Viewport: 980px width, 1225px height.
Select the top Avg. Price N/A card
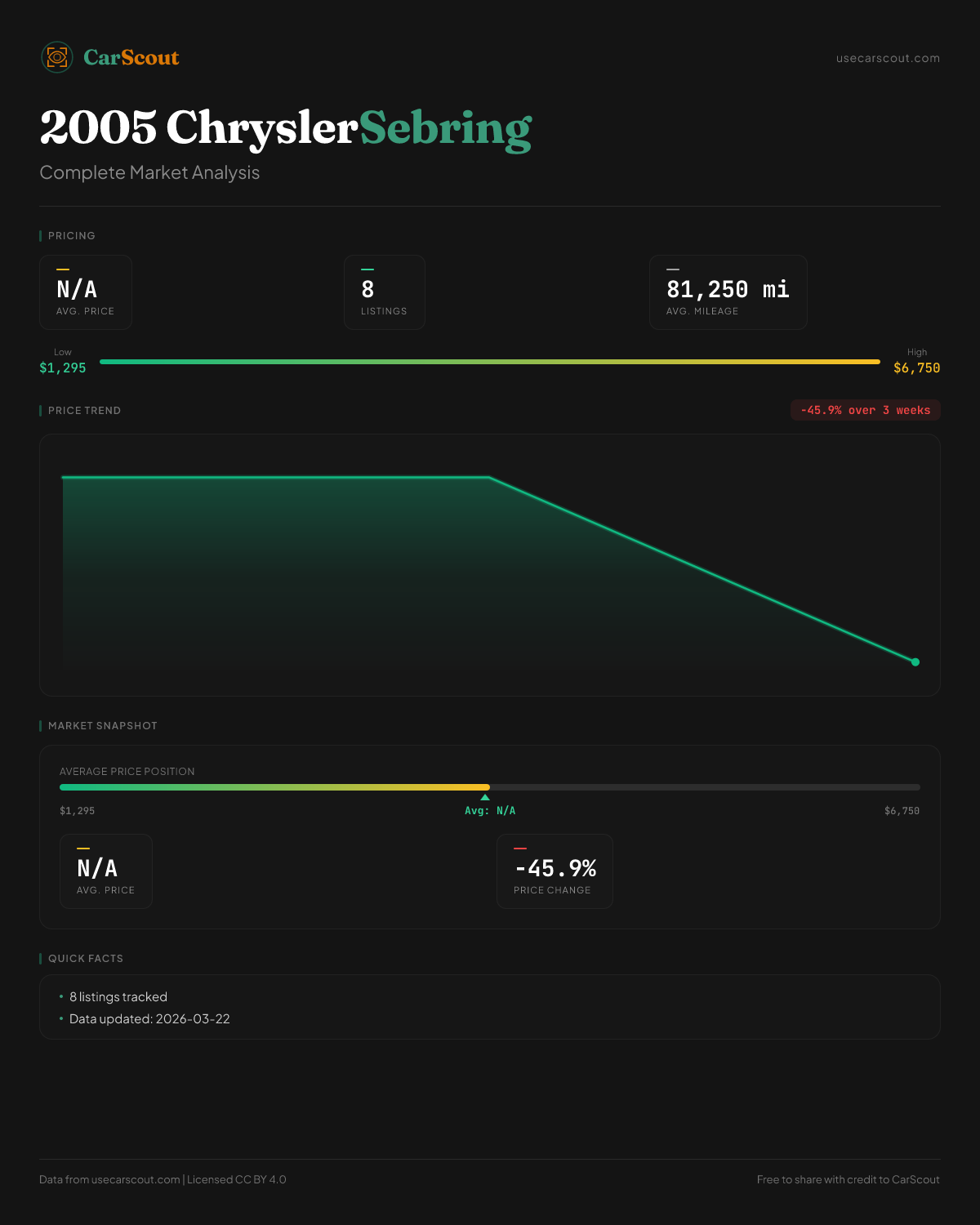pyautogui.click(x=86, y=292)
